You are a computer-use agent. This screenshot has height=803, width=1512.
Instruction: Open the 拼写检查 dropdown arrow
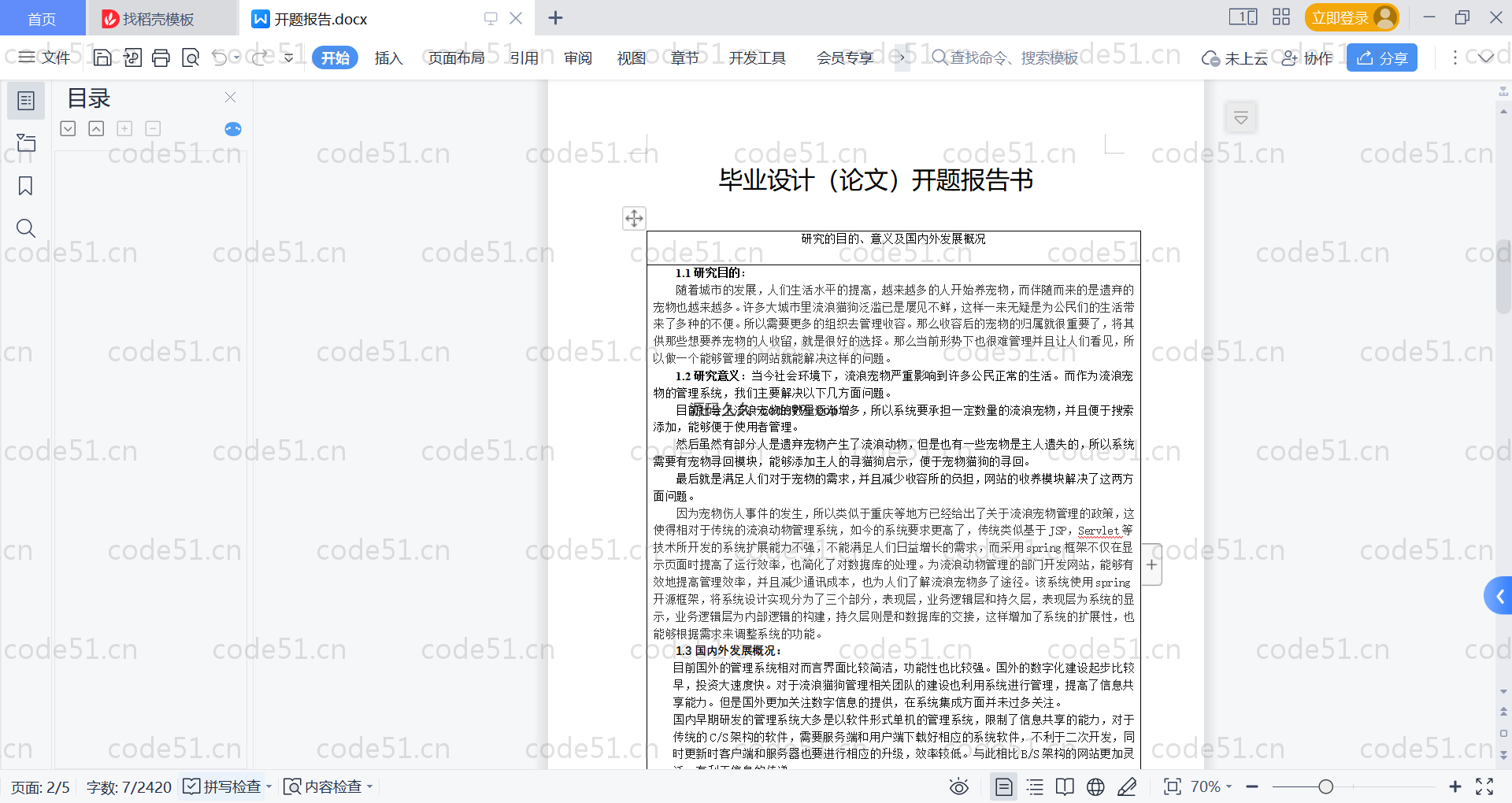pos(269,786)
